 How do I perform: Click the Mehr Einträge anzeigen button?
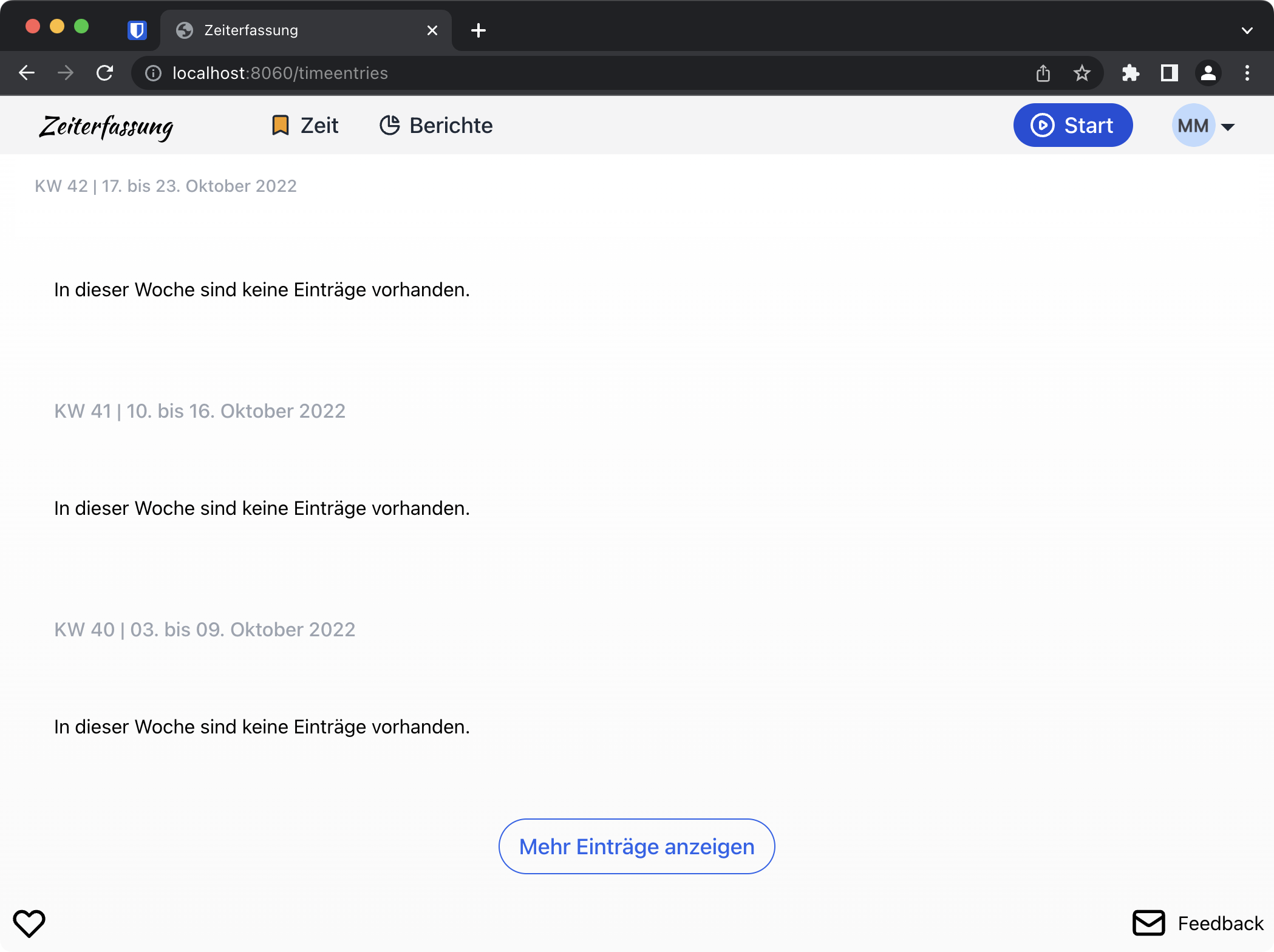click(636, 846)
